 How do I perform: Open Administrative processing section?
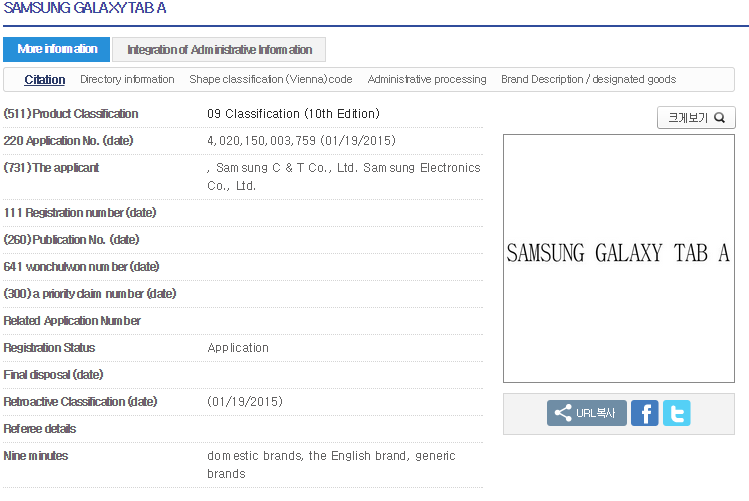click(x=427, y=79)
